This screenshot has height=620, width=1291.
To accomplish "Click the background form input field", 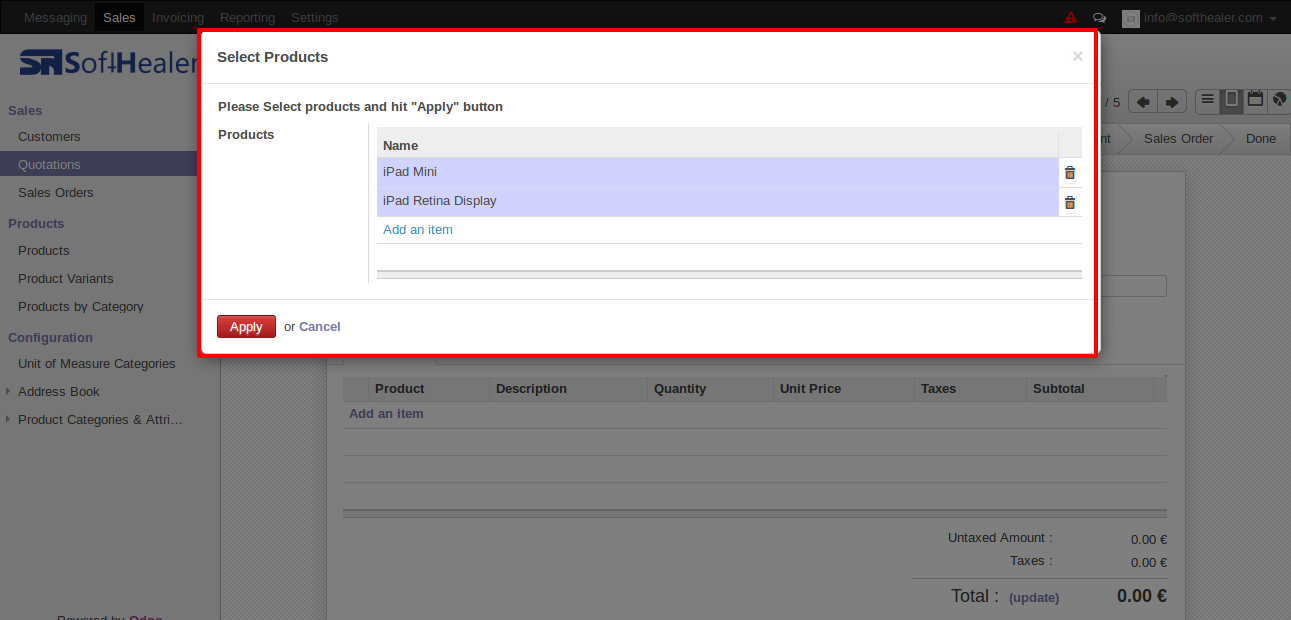I will coord(1132,286).
